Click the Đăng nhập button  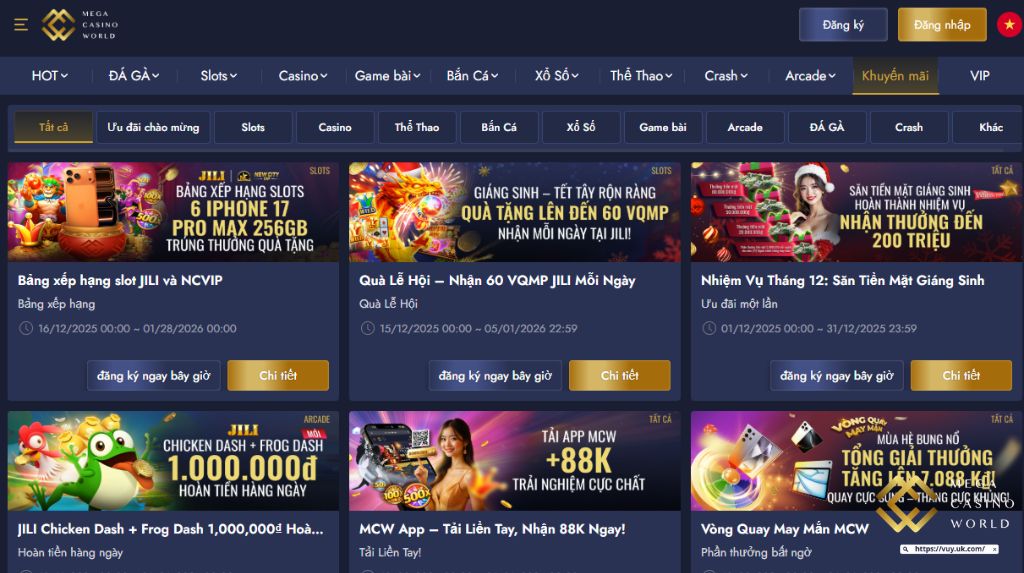tap(942, 25)
